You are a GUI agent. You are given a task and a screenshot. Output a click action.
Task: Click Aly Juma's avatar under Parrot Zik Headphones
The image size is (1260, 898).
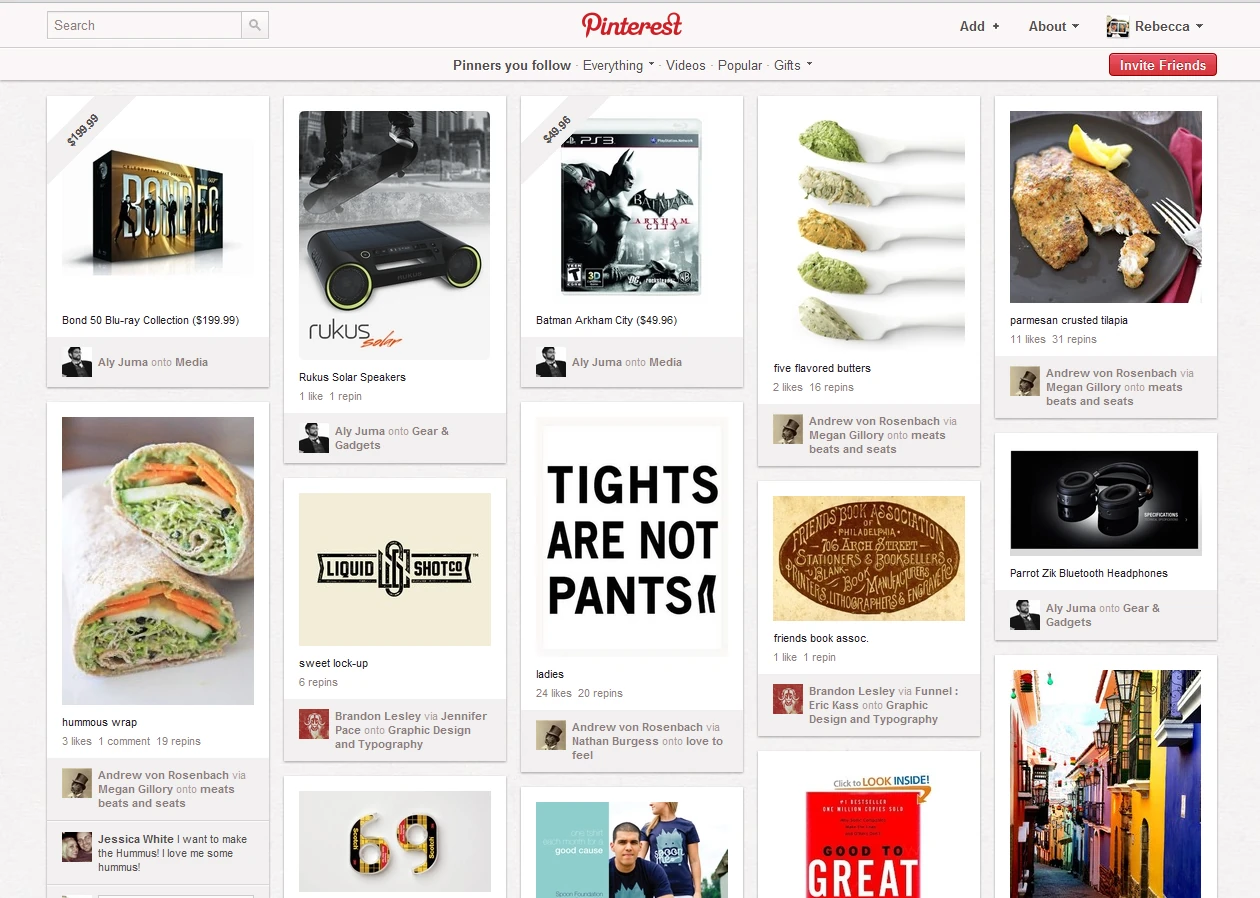pos(1025,615)
